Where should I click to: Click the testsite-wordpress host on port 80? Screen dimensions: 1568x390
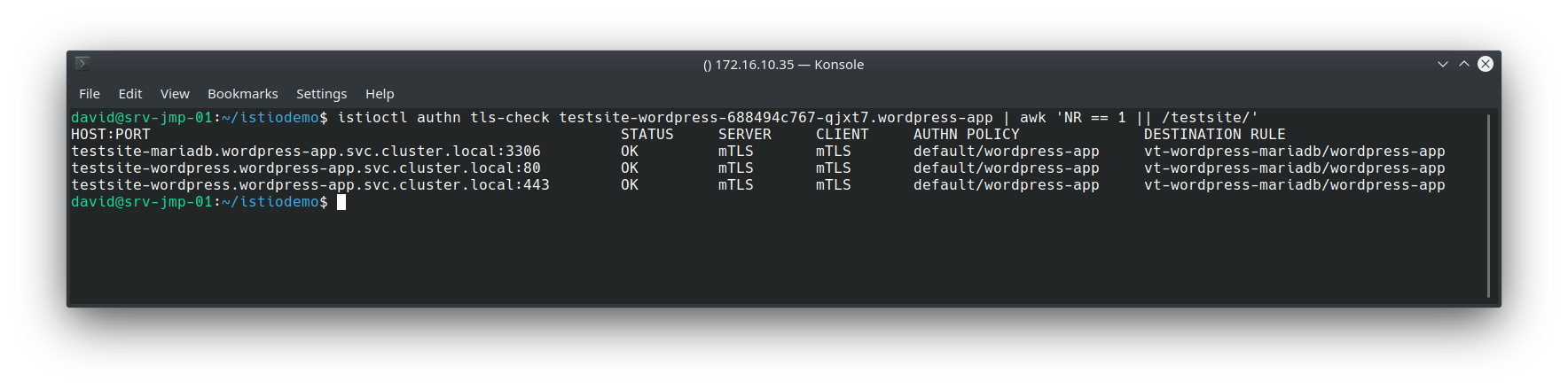[x=306, y=168]
